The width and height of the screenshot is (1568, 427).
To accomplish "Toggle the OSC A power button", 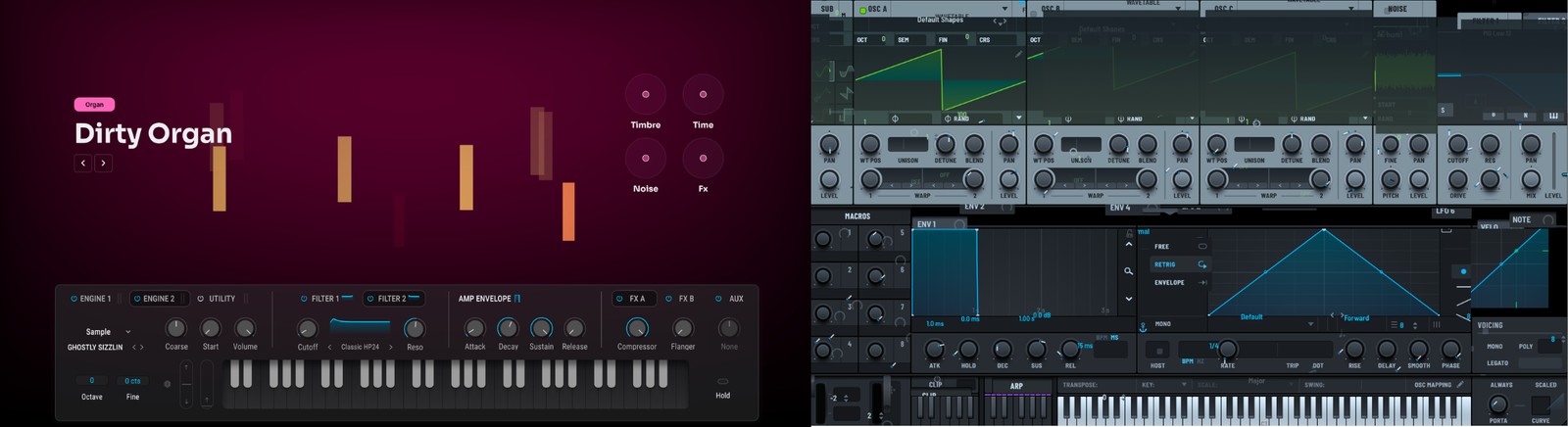I will coord(862,10).
